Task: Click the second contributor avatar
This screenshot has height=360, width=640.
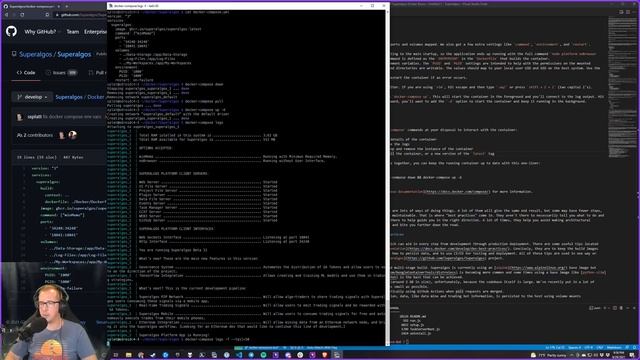Action: pos(73,135)
